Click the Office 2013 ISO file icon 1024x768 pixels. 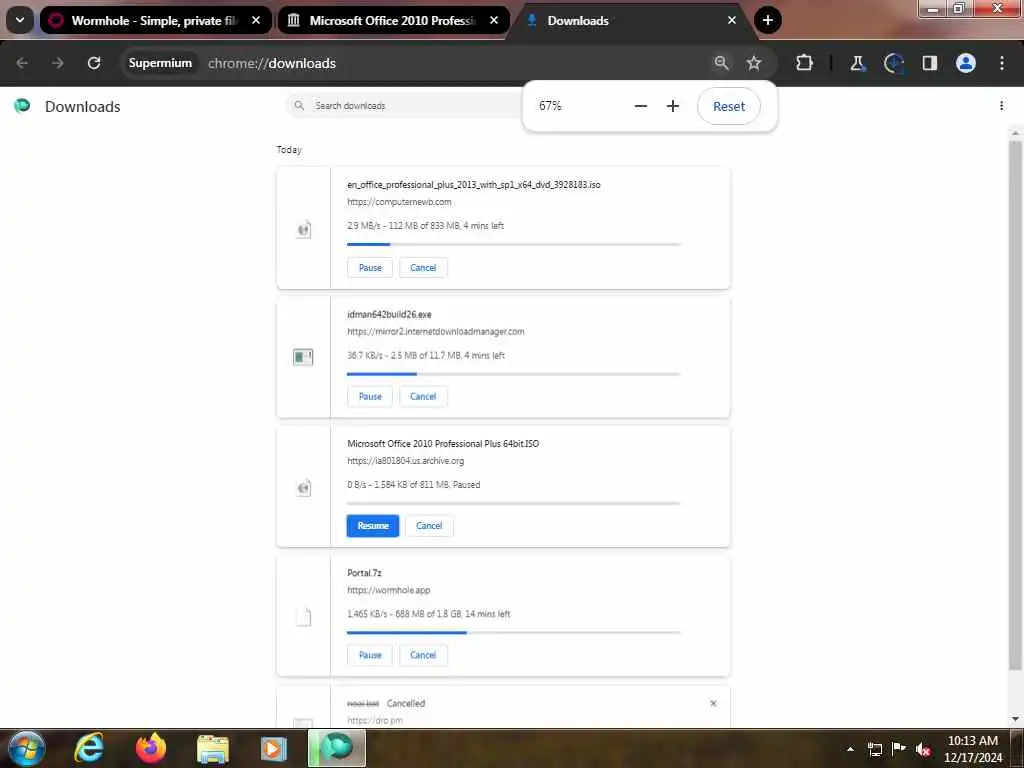(304, 229)
